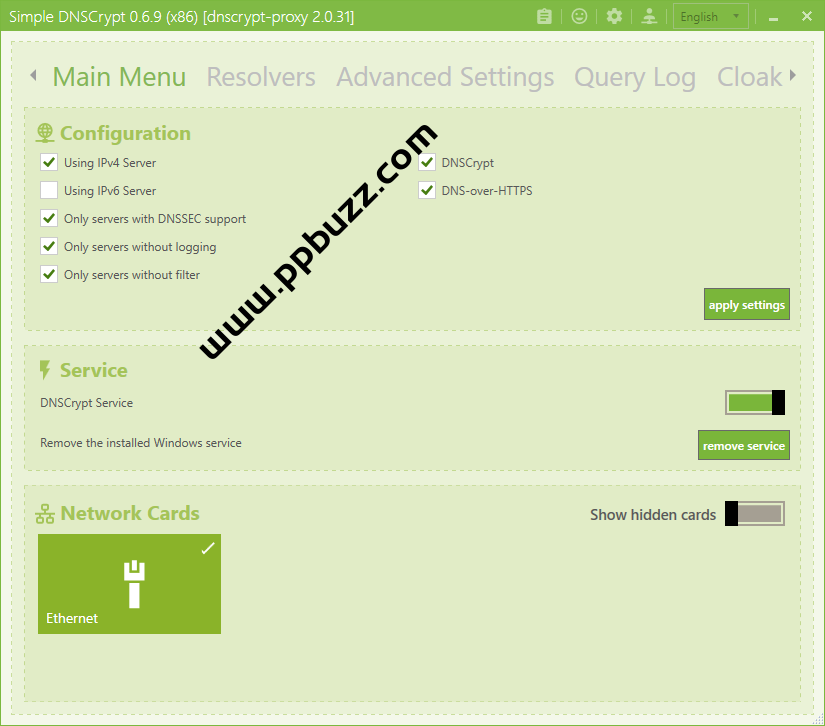Click the remove service button
825x726 pixels.
pos(743,446)
